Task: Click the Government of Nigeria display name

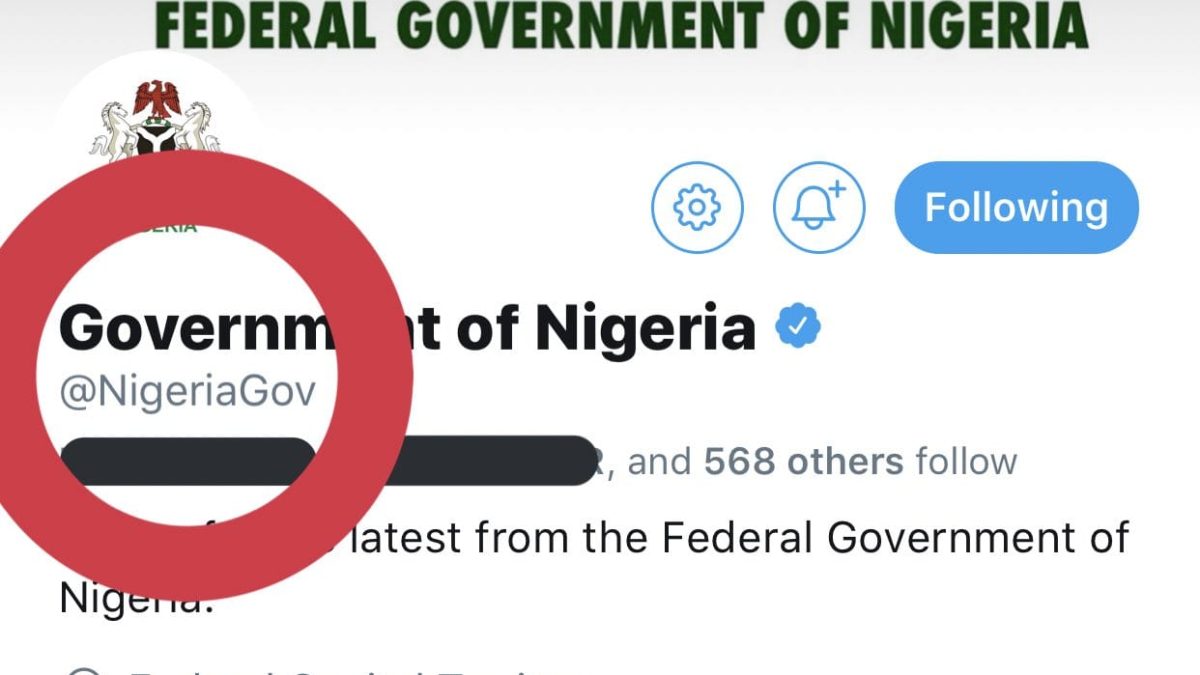Action: coord(407,329)
